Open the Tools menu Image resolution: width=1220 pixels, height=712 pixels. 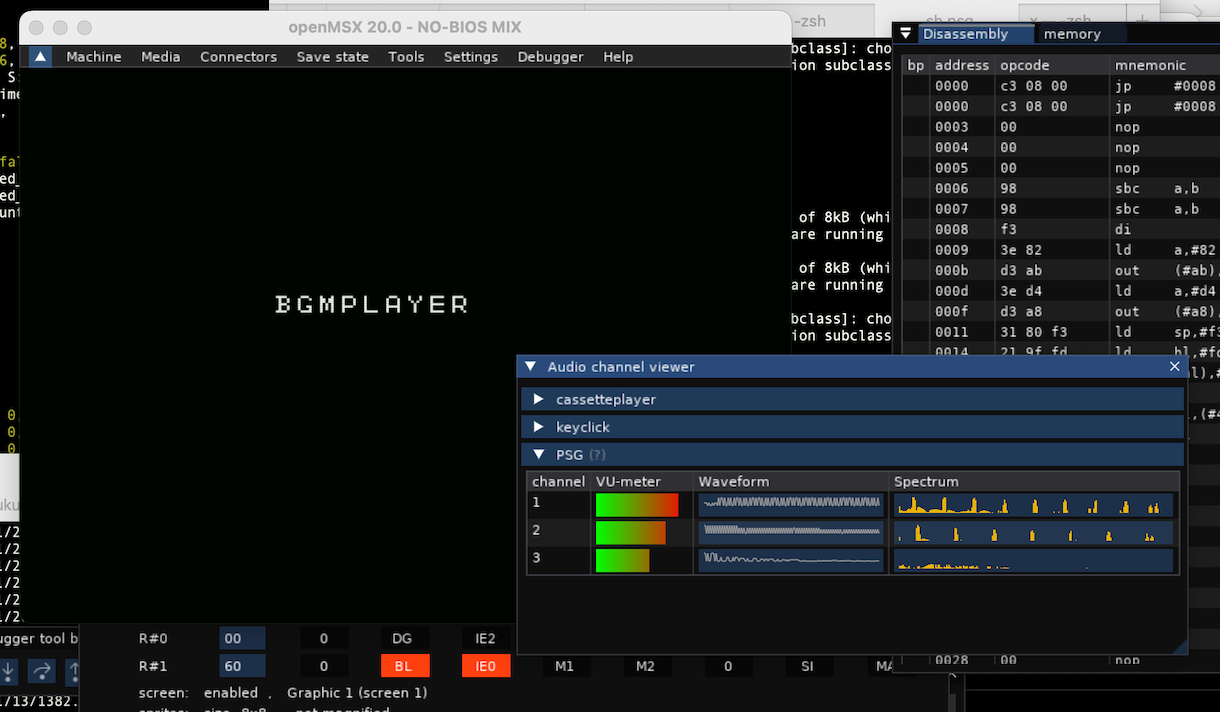coord(407,57)
